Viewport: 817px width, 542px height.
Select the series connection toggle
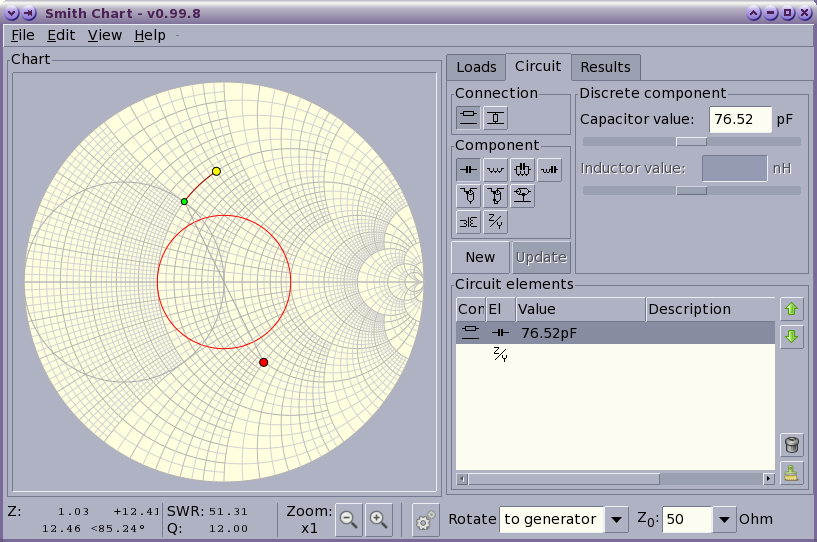pyautogui.click(x=468, y=117)
